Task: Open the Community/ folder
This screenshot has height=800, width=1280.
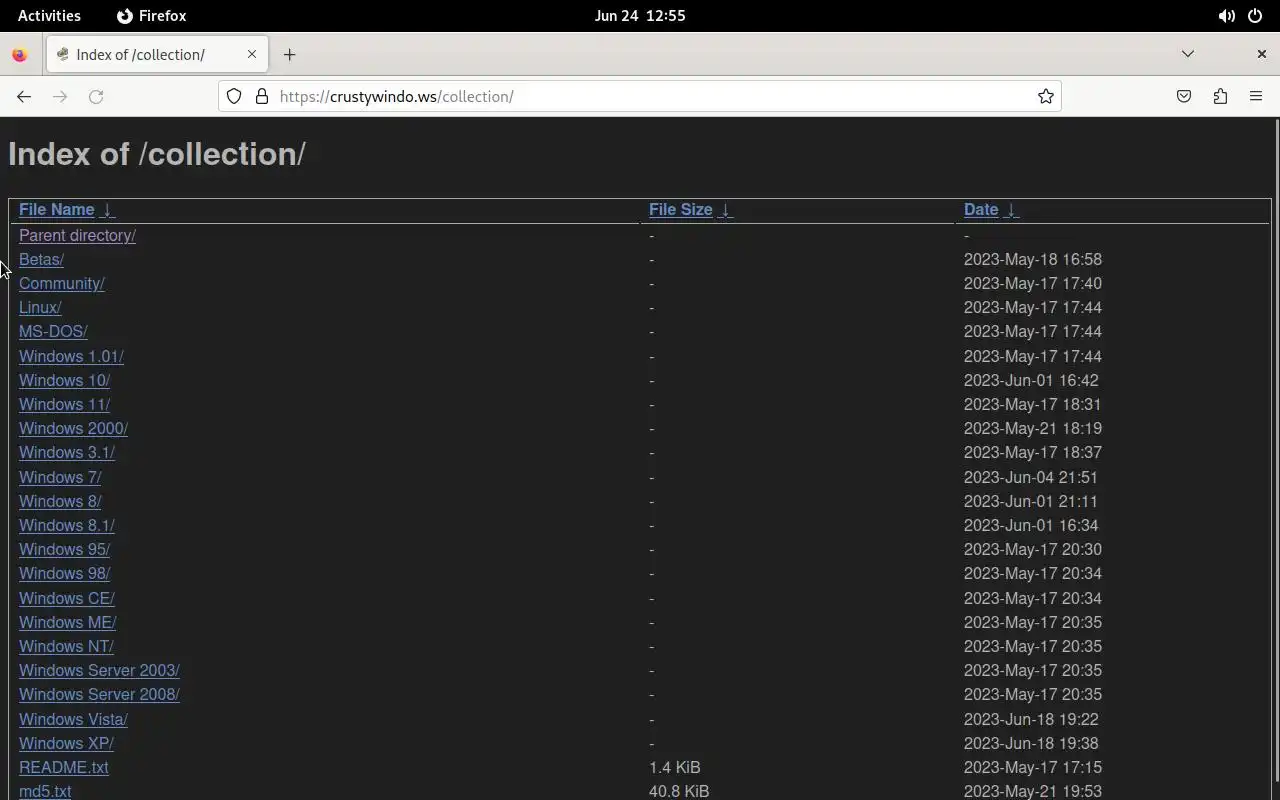Action: coord(62,283)
